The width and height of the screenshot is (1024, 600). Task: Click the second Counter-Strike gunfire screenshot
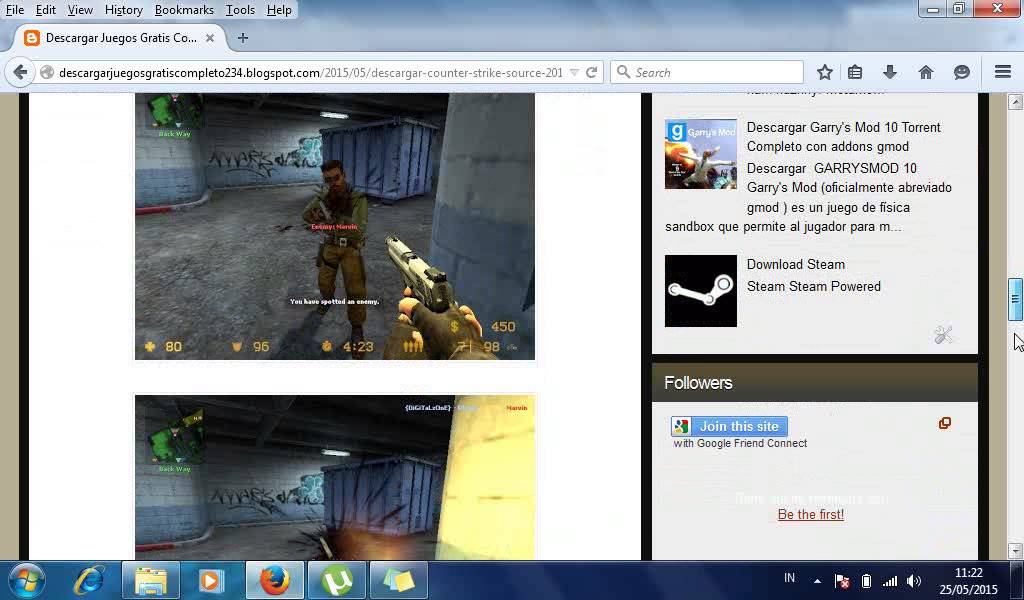tap(334, 477)
